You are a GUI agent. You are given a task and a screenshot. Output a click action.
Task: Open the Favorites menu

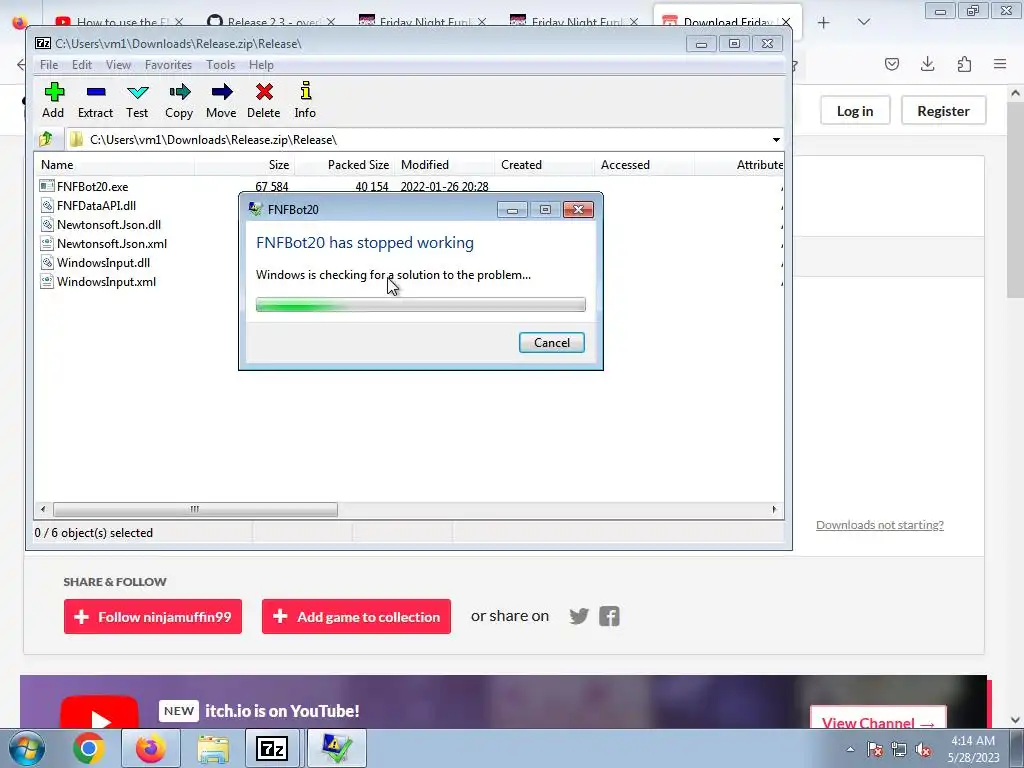pyautogui.click(x=168, y=65)
